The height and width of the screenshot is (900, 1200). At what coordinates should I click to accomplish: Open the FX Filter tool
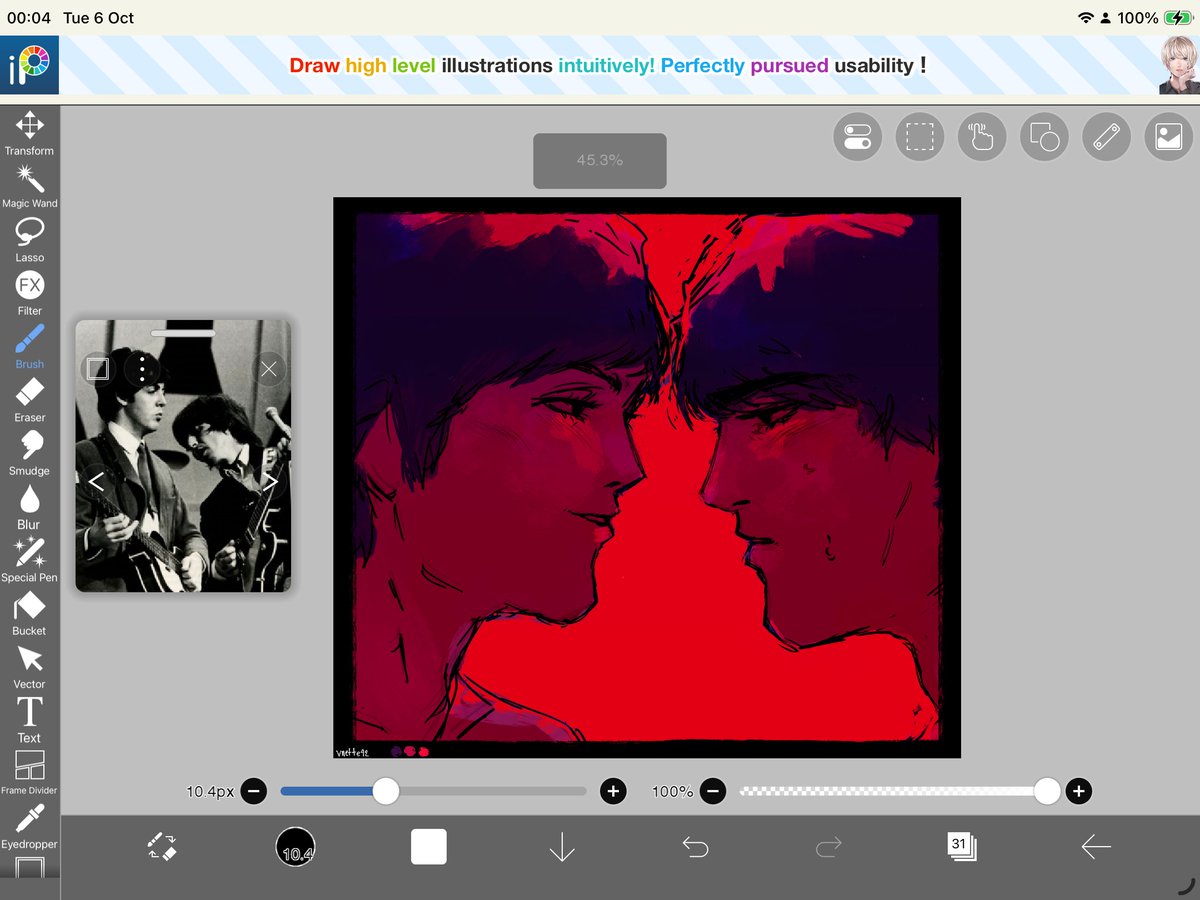(29, 294)
